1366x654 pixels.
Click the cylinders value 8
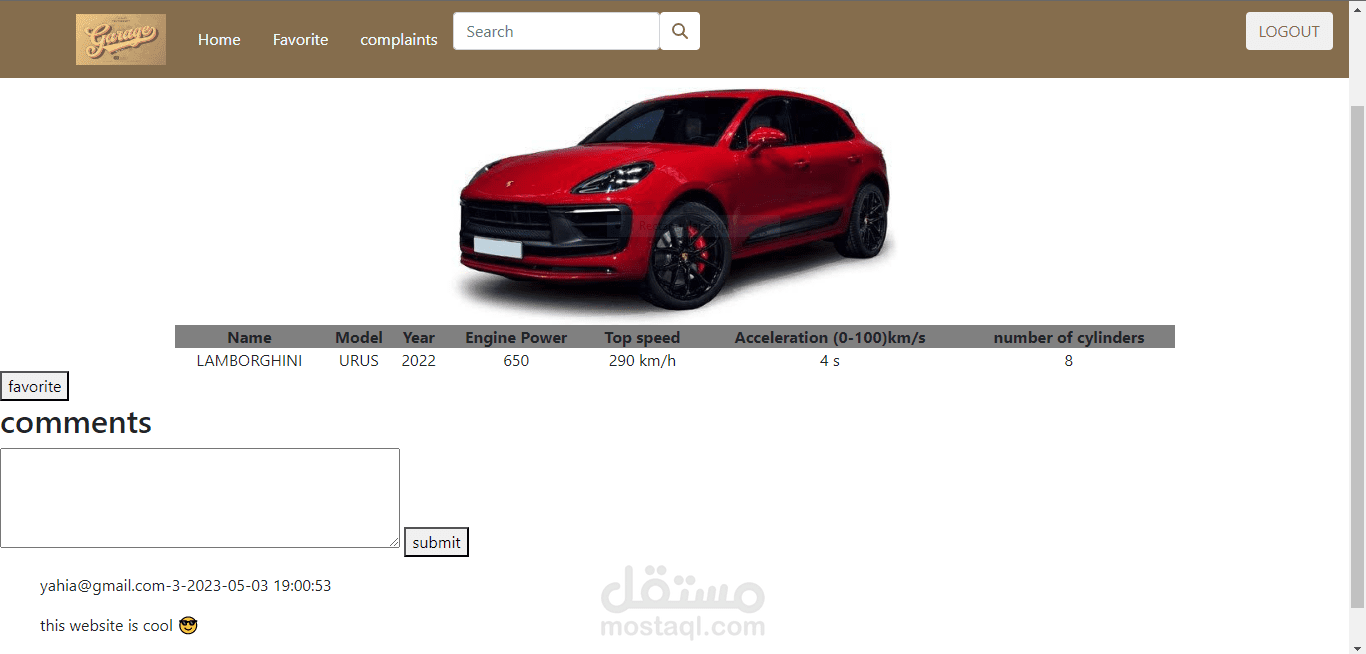1069,361
